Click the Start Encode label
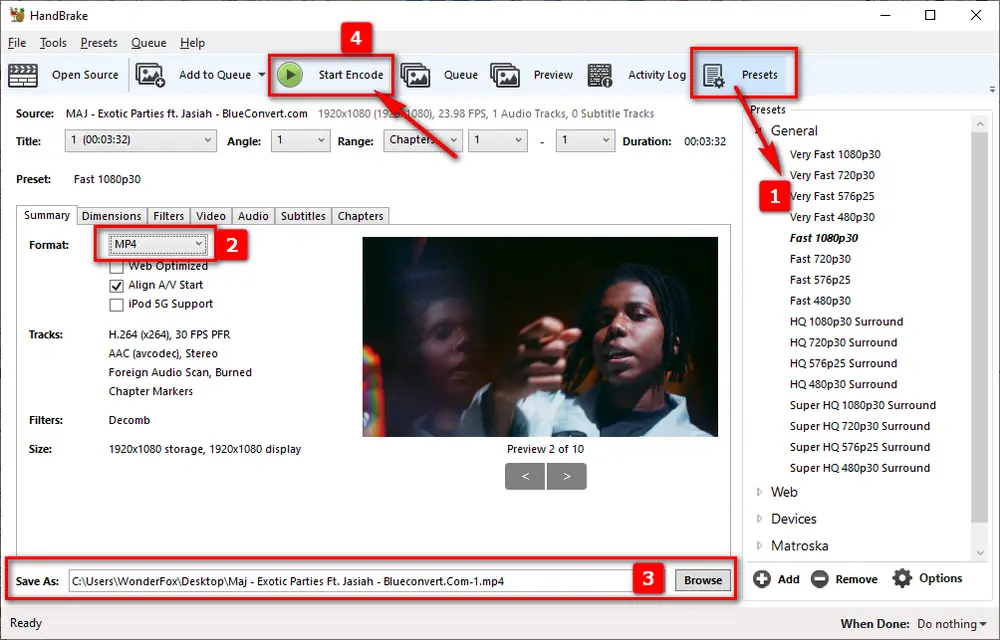This screenshot has width=1000, height=640. point(351,75)
